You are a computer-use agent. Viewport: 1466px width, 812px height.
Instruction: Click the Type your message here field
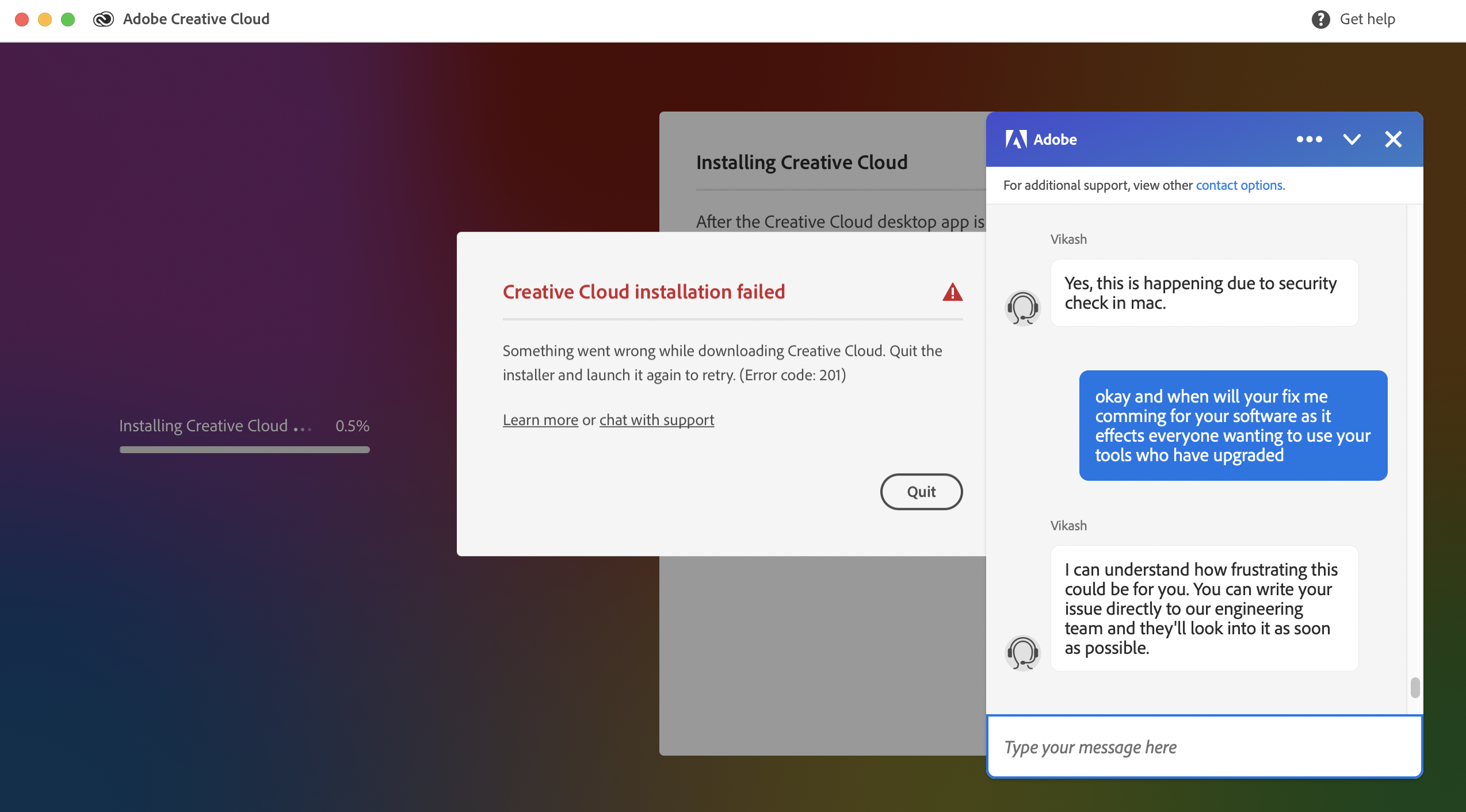1204,747
